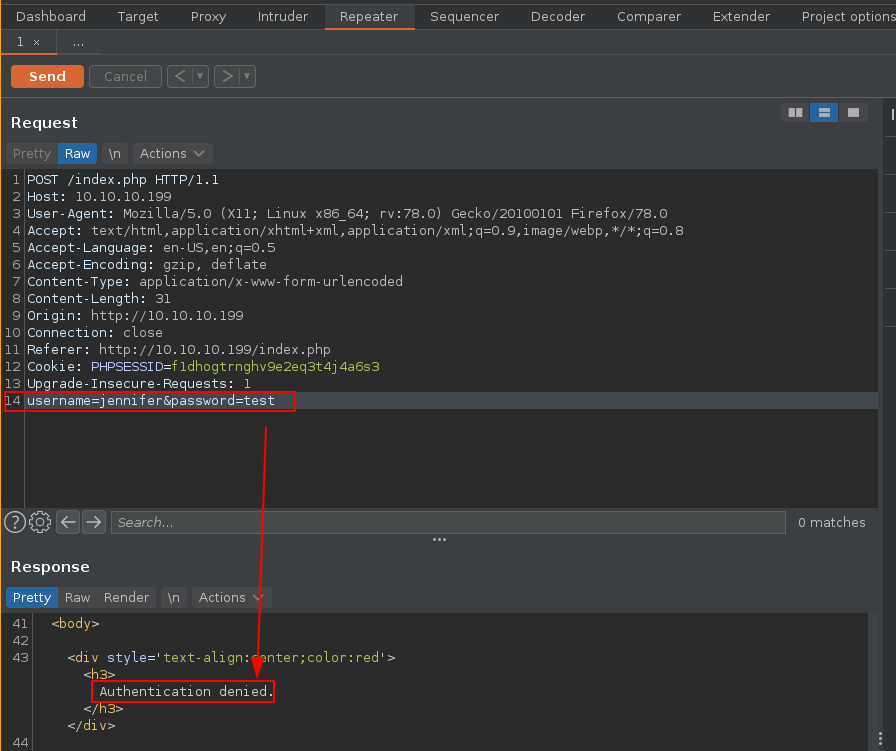Toggle \n non-printable characters in Response

point(174,597)
